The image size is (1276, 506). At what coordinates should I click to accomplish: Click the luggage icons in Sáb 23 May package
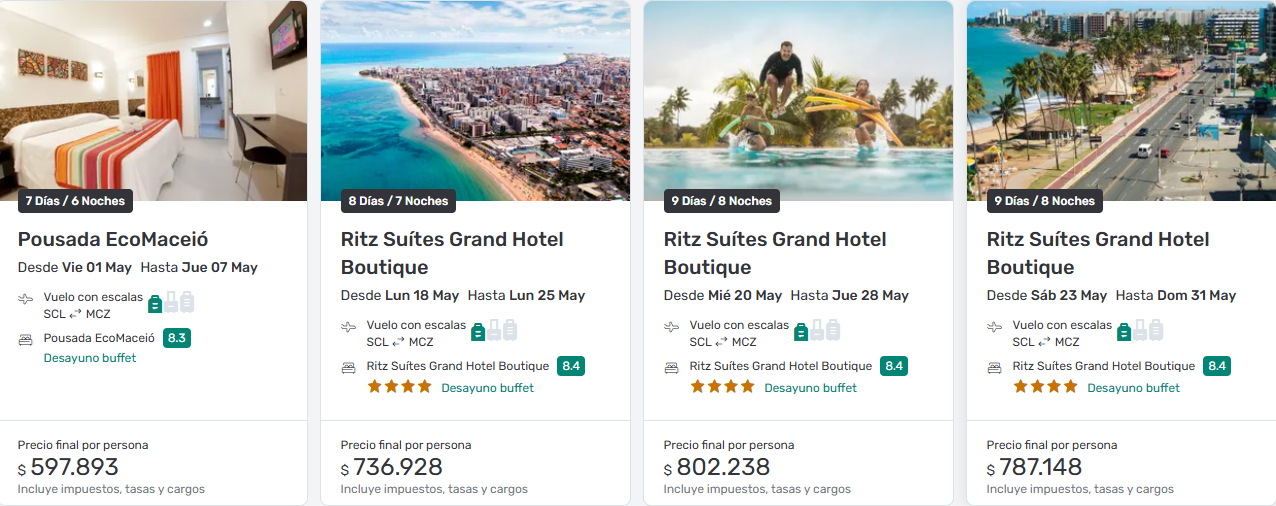tap(1140, 330)
